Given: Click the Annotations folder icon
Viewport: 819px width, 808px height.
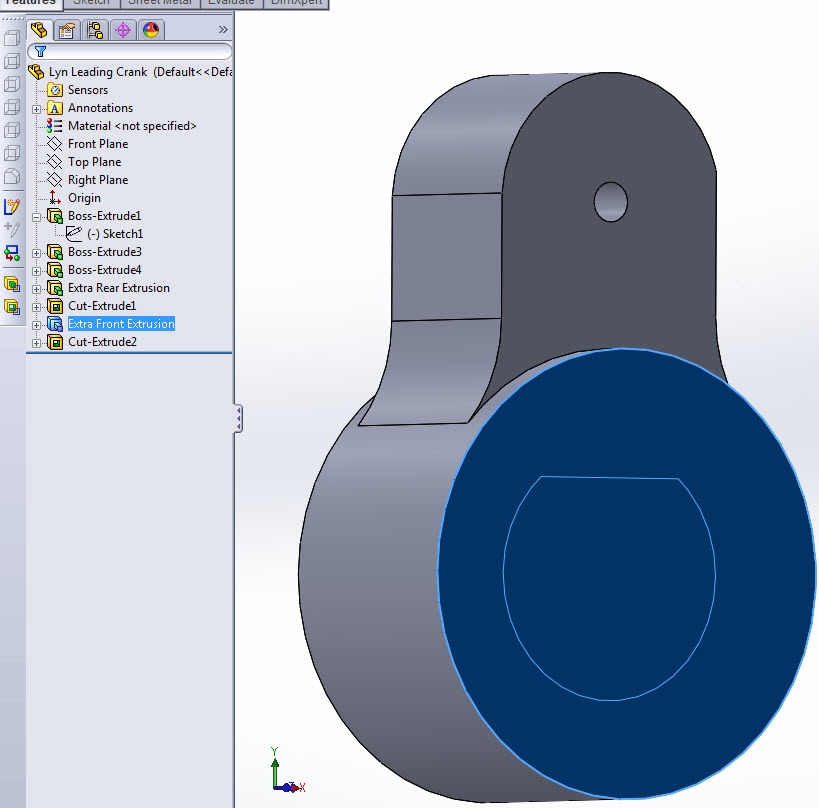Looking at the screenshot, I should point(55,108).
